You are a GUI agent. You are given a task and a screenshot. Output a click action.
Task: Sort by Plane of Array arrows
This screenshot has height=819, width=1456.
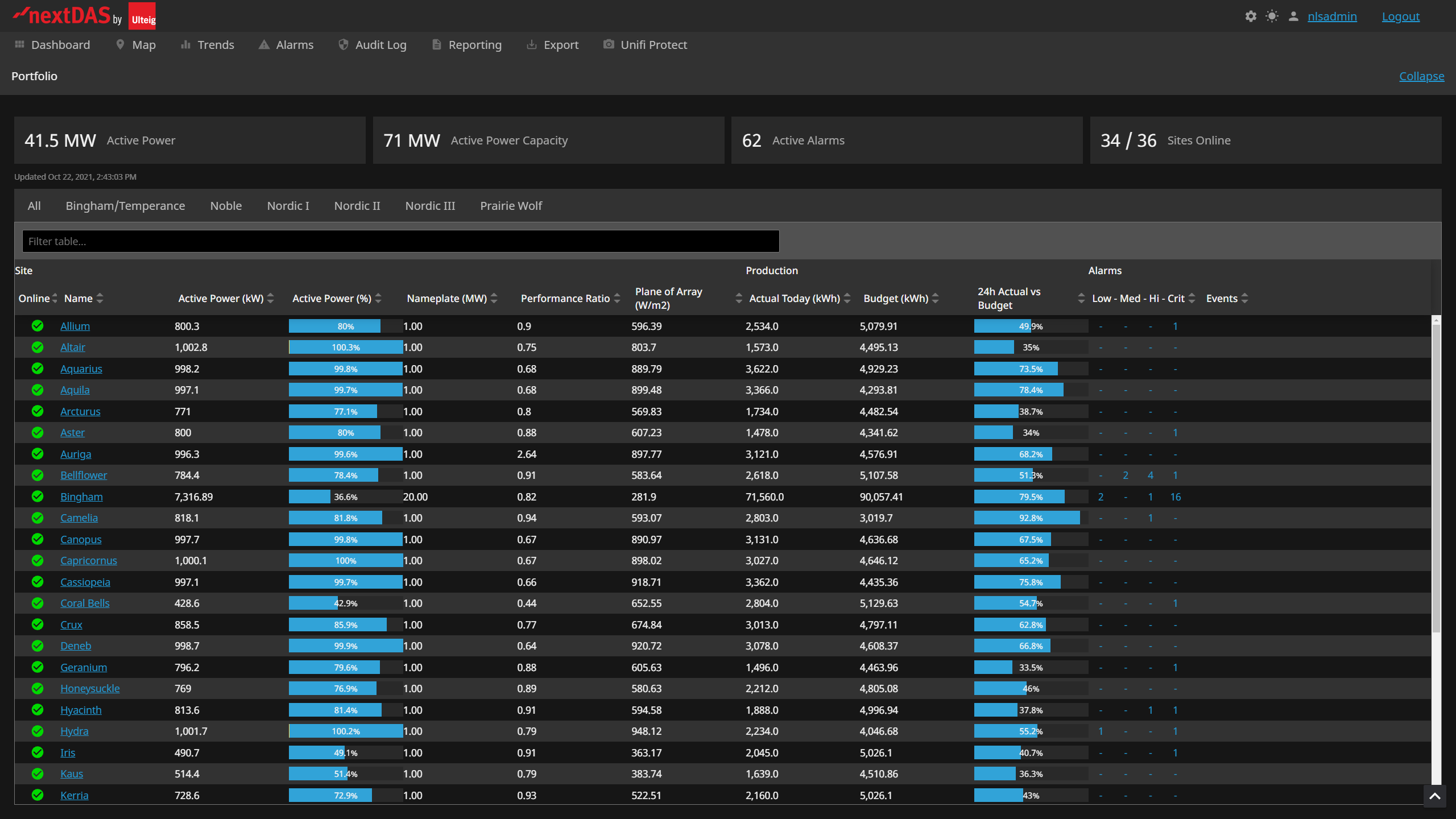tap(739, 298)
